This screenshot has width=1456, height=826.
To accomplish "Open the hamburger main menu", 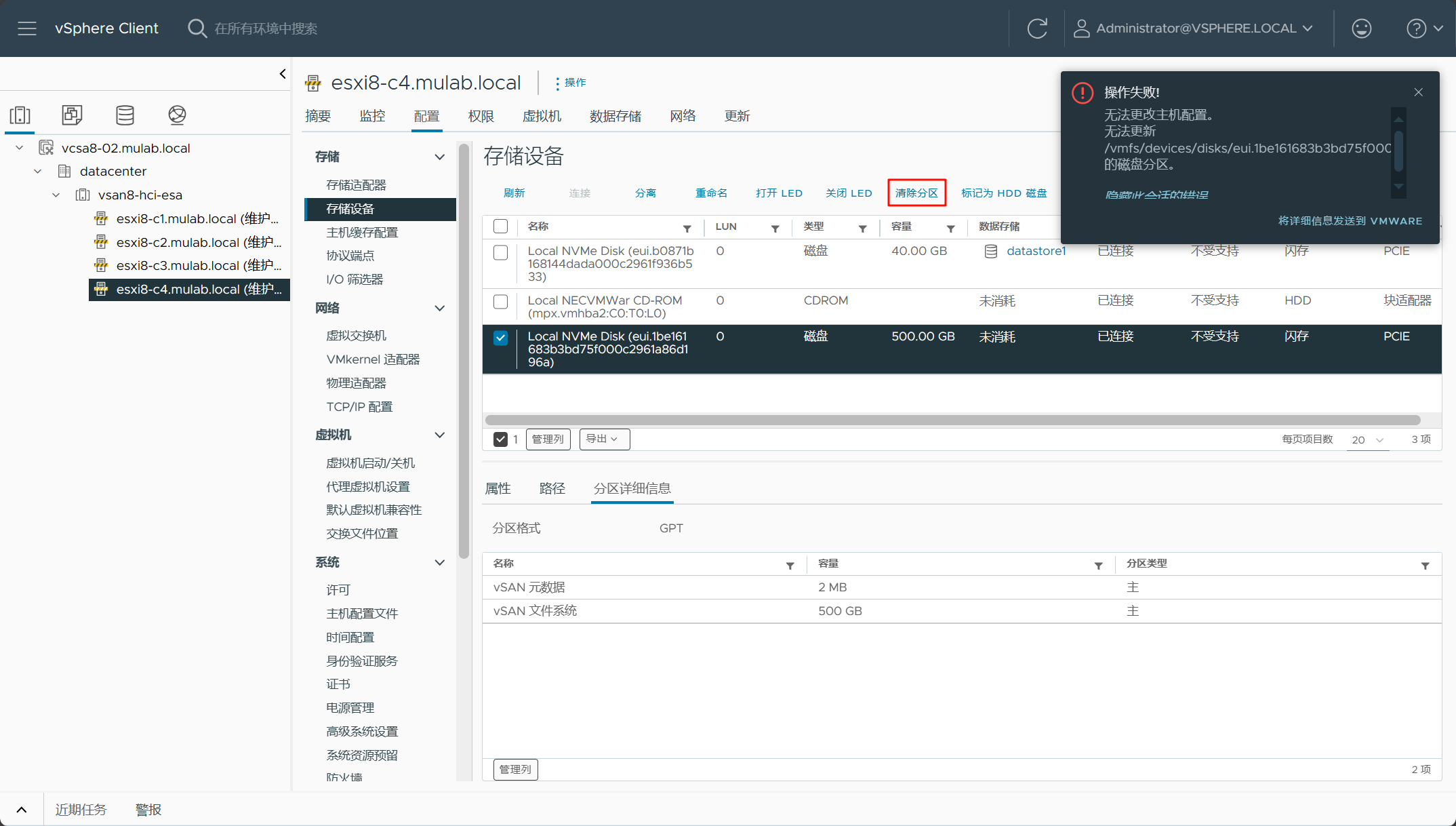I will pyautogui.click(x=27, y=28).
